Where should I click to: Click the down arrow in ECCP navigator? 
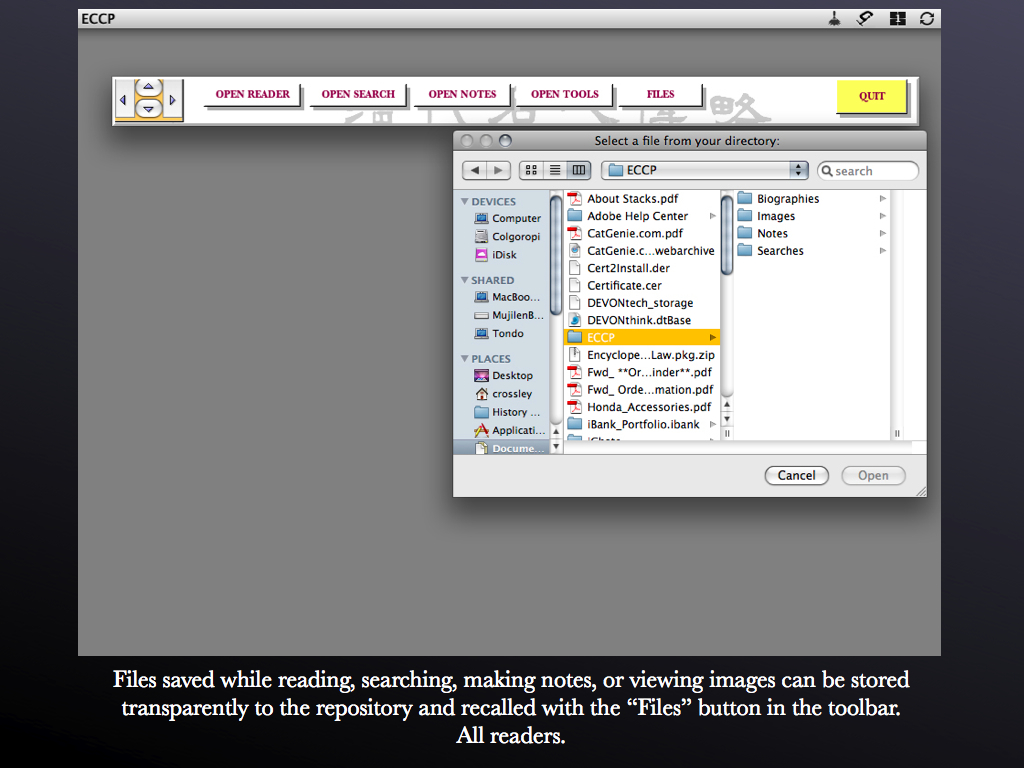point(149,108)
